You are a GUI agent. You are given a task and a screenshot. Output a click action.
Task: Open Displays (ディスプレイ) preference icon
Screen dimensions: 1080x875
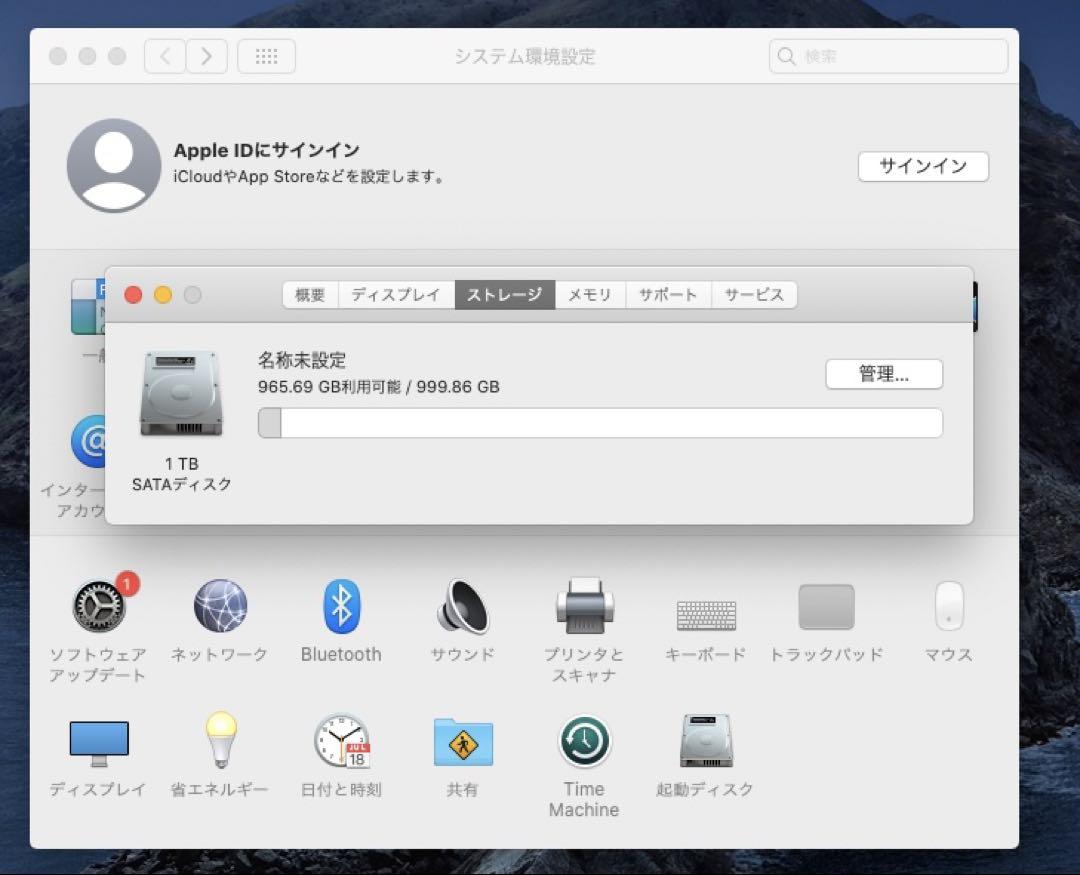click(98, 744)
